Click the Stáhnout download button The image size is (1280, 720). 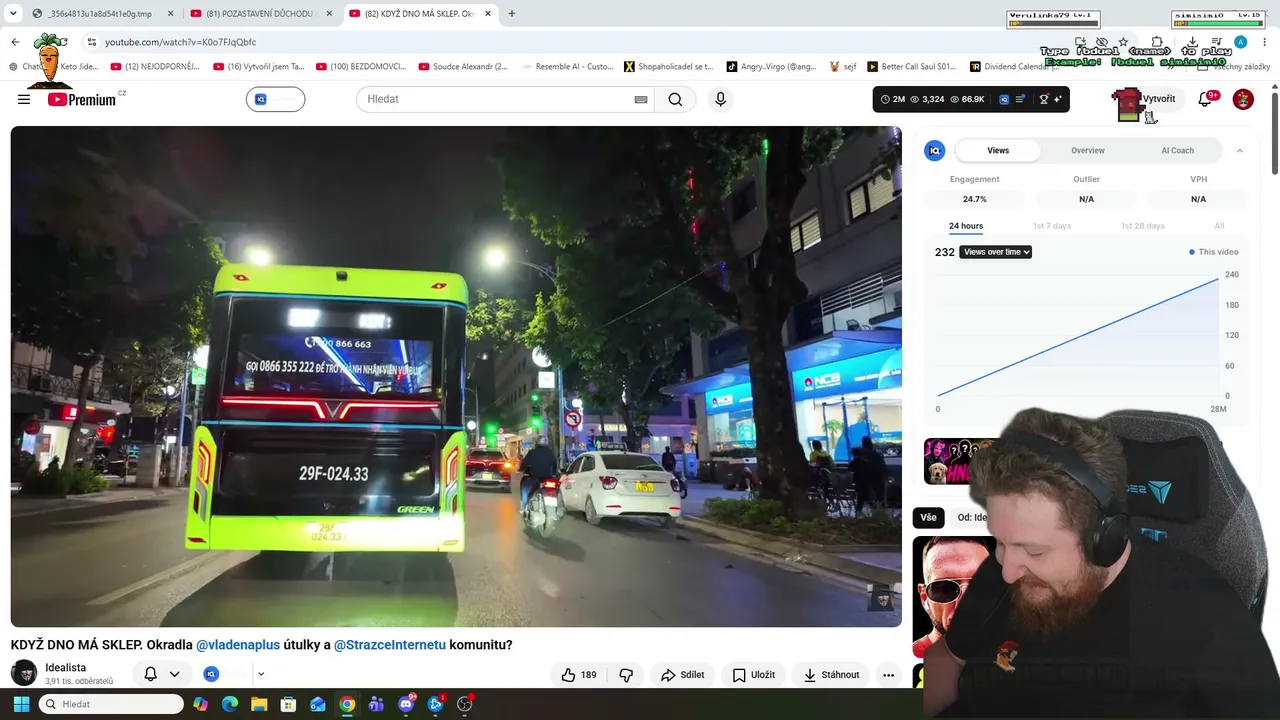tap(830, 675)
